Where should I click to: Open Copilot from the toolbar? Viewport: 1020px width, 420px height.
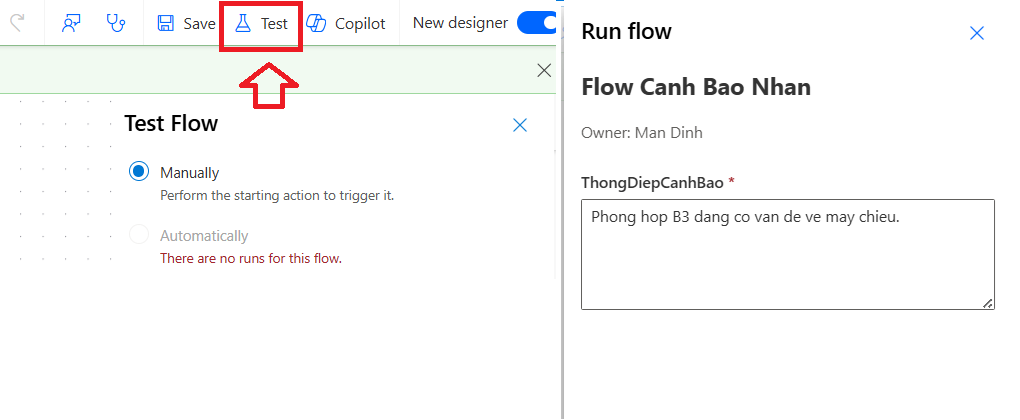346,23
